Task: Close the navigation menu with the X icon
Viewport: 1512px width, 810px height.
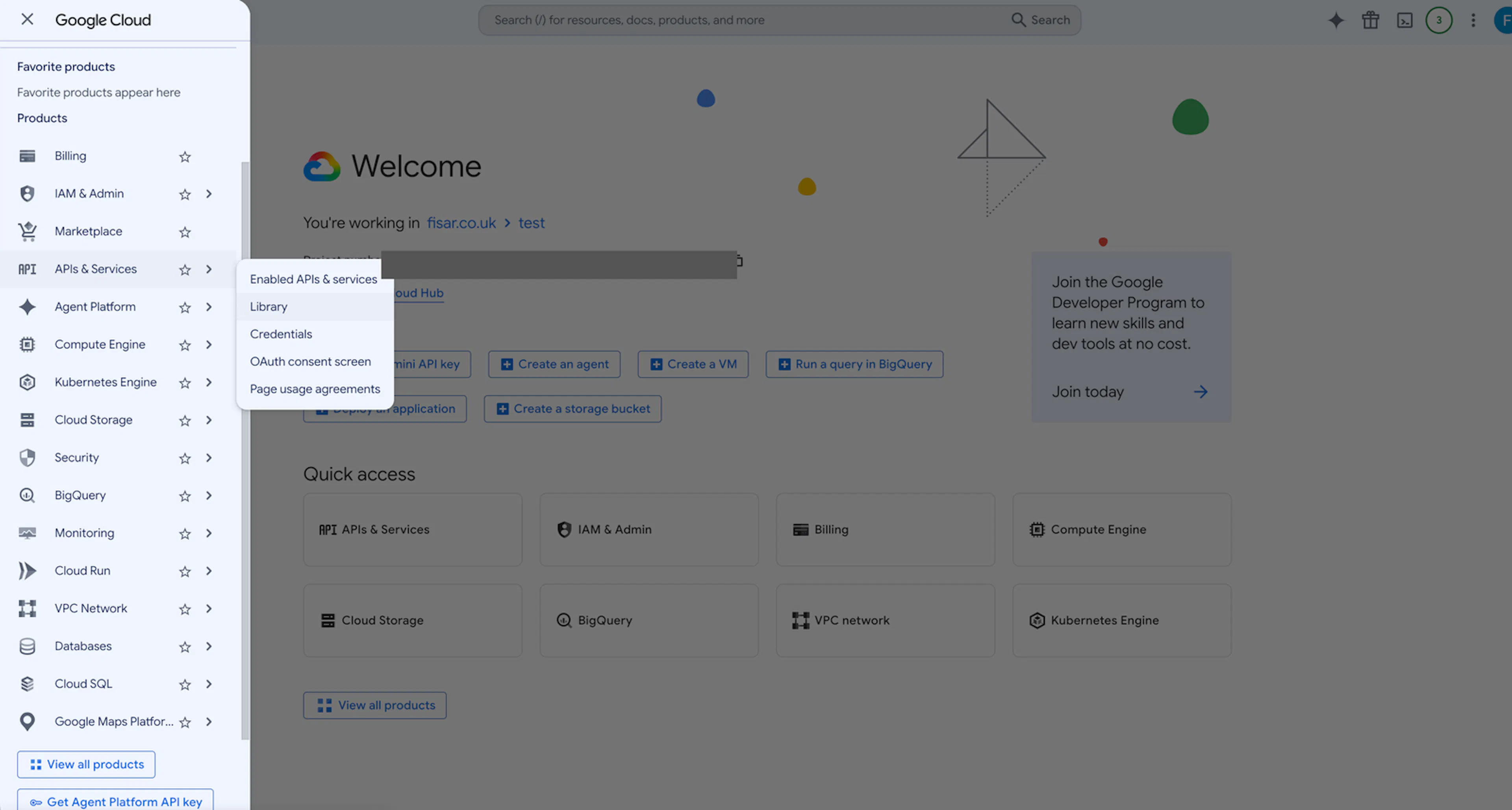Action: click(27, 19)
